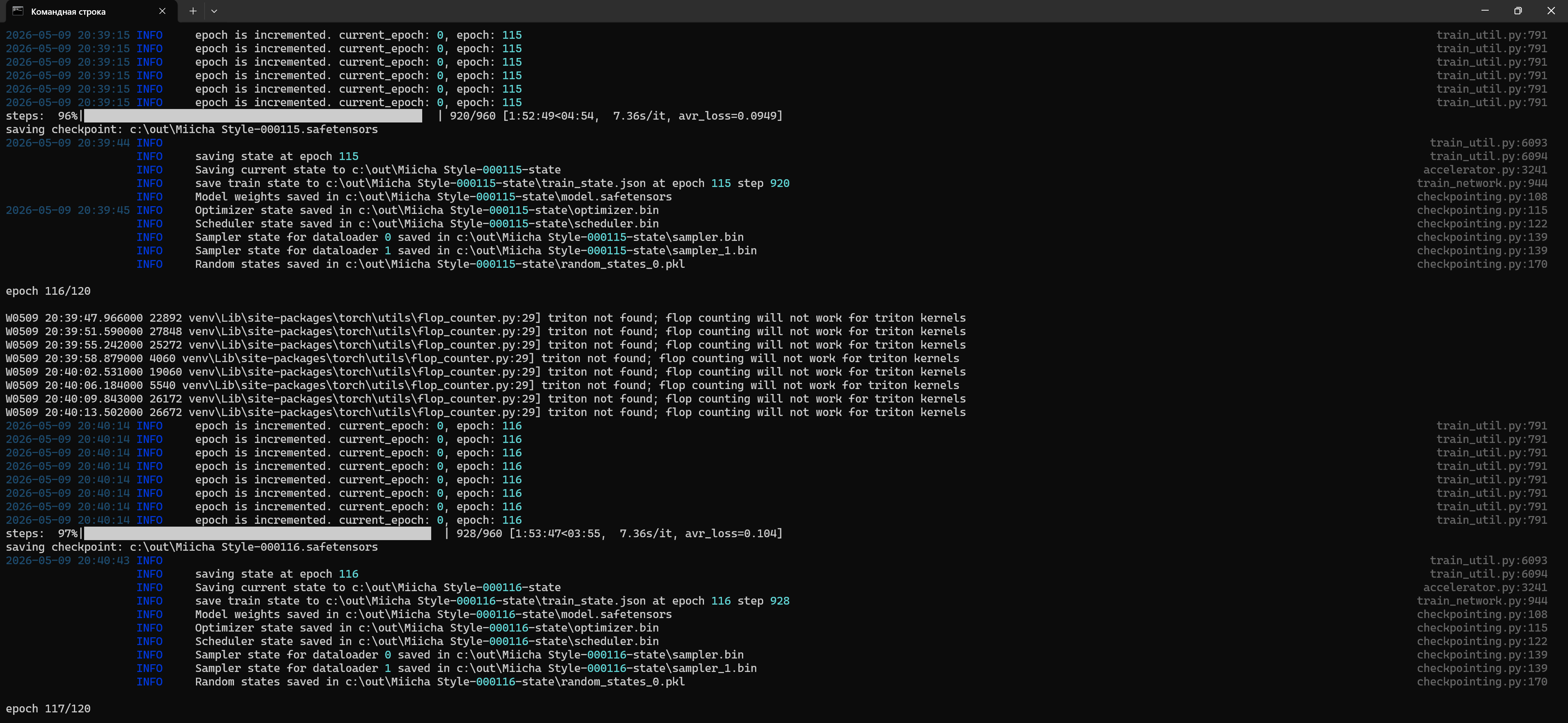Restore down the terminal window

[1517, 11]
